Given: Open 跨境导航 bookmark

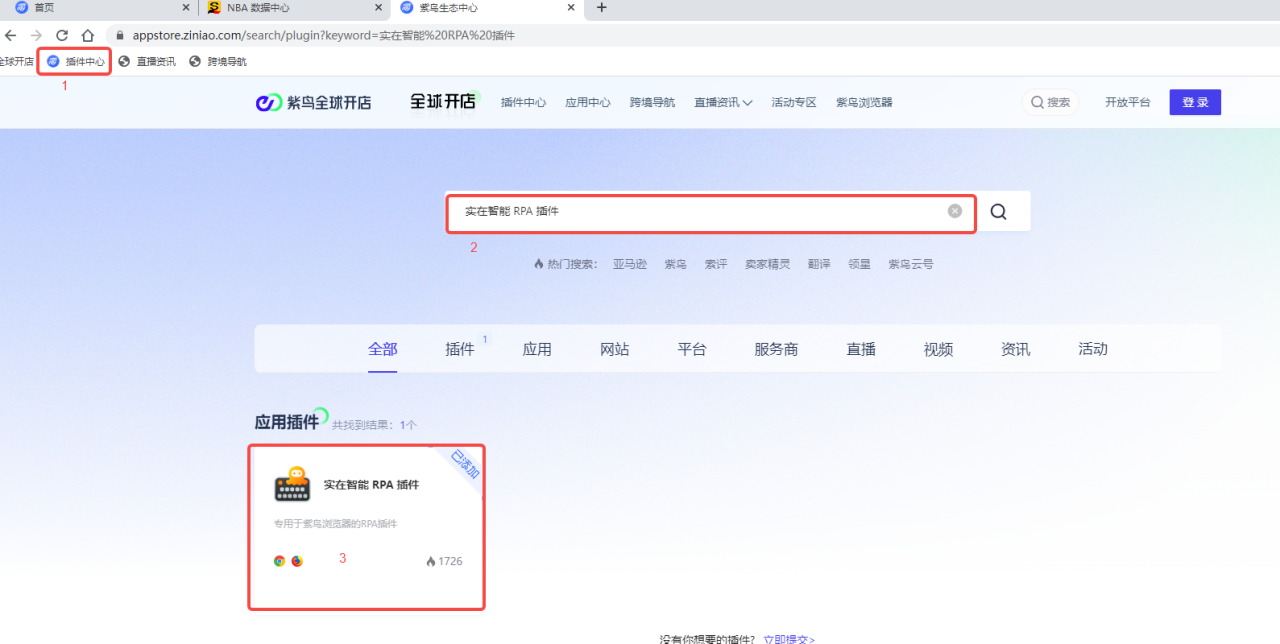Looking at the screenshot, I should [218, 61].
